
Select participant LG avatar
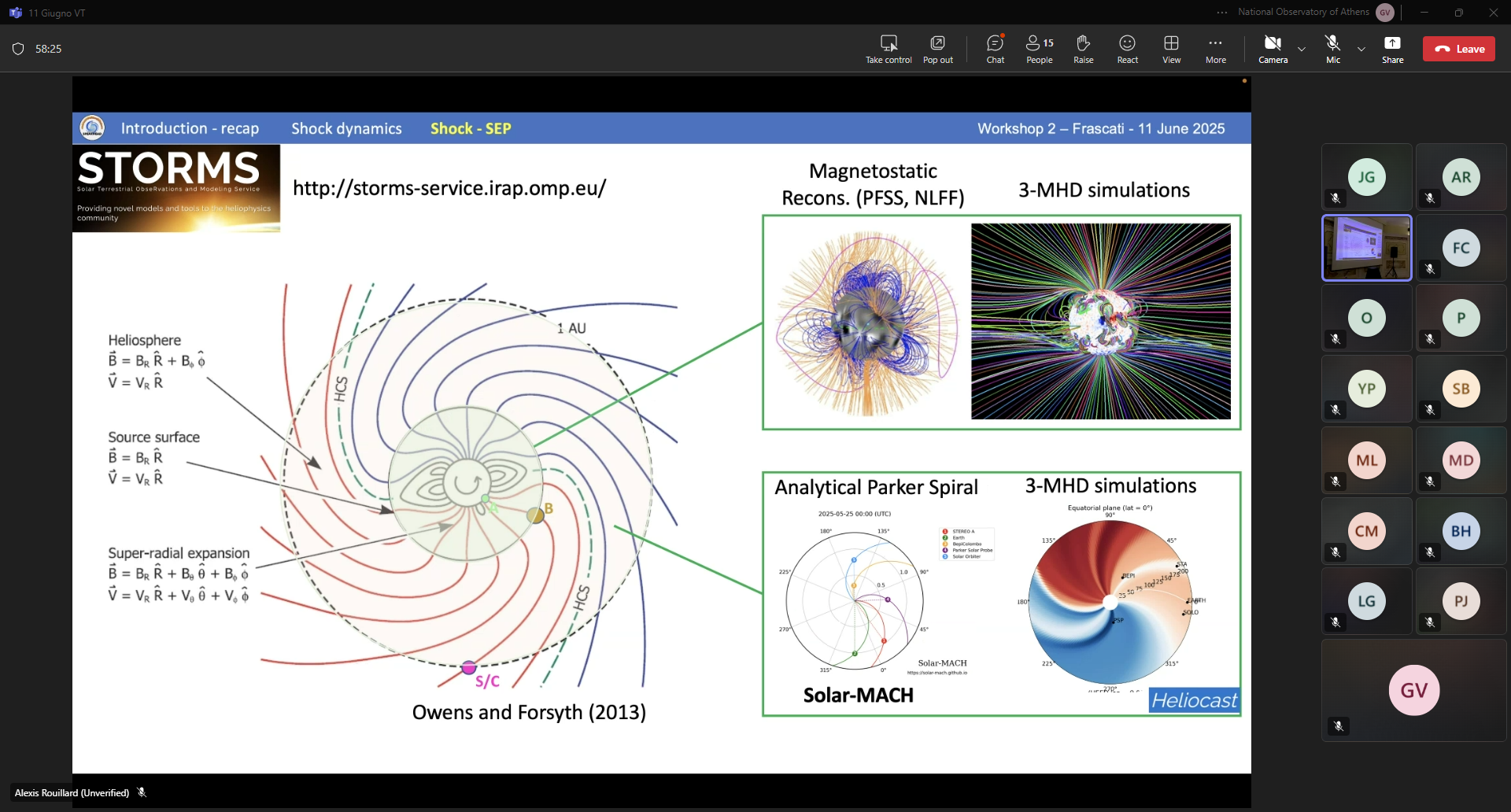click(1367, 601)
